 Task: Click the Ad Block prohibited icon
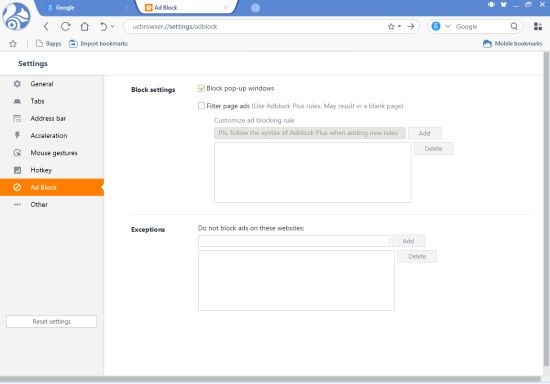(17, 187)
